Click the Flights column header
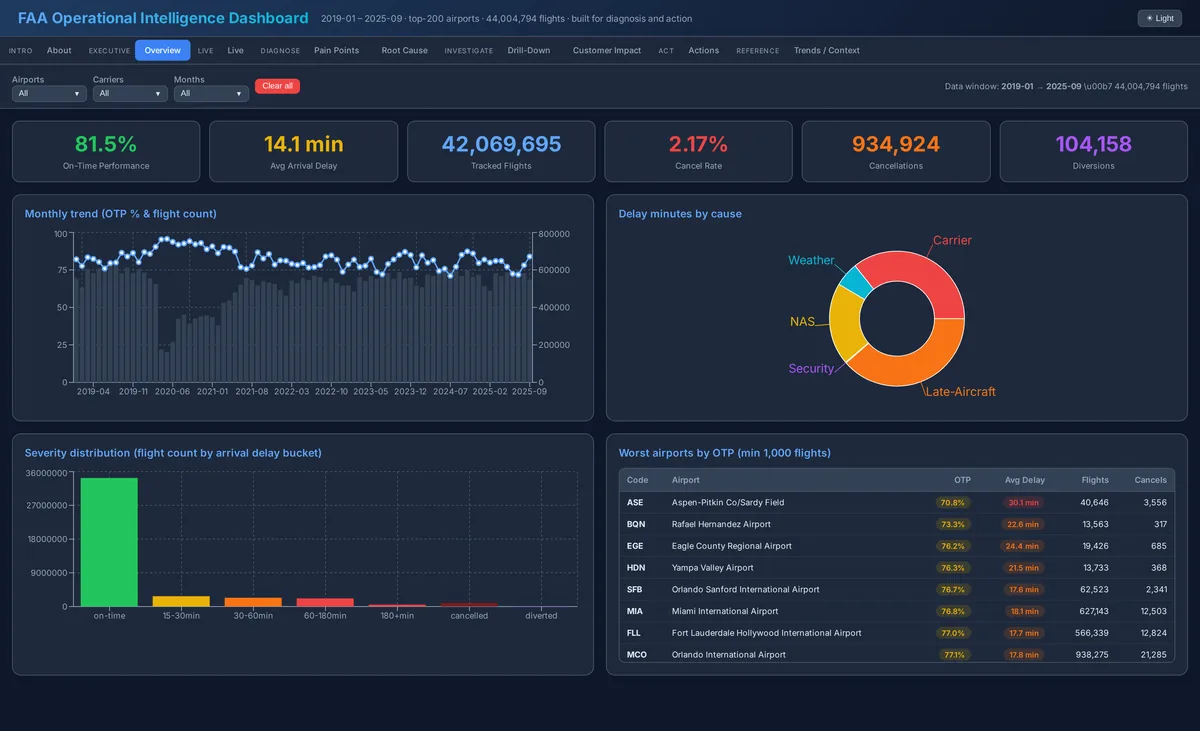The image size is (1200, 731). [1094, 480]
